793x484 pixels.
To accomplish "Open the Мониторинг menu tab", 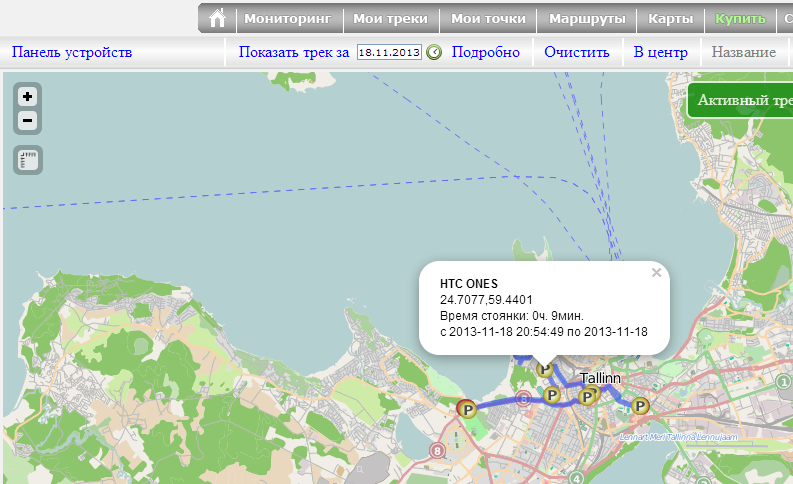I will coord(287,19).
